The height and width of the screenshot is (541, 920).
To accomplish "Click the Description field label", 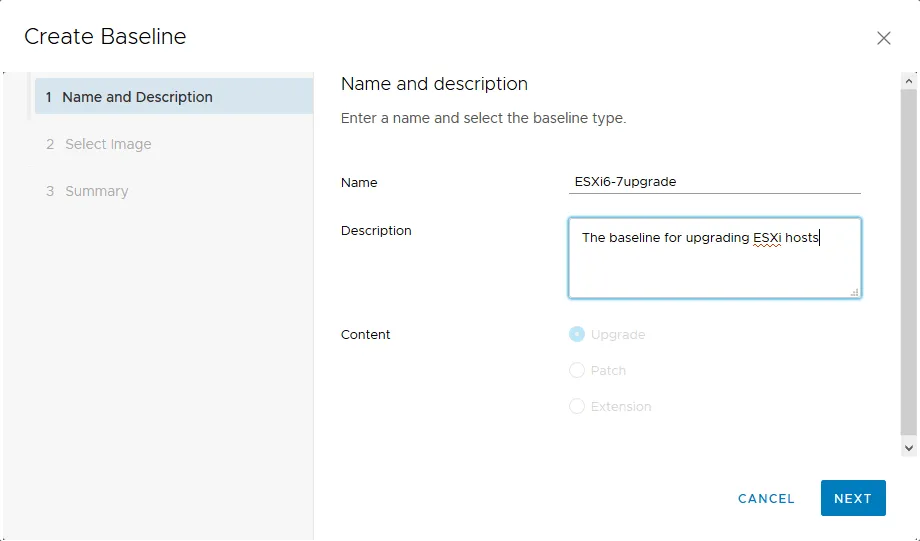I will pos(376,231).
